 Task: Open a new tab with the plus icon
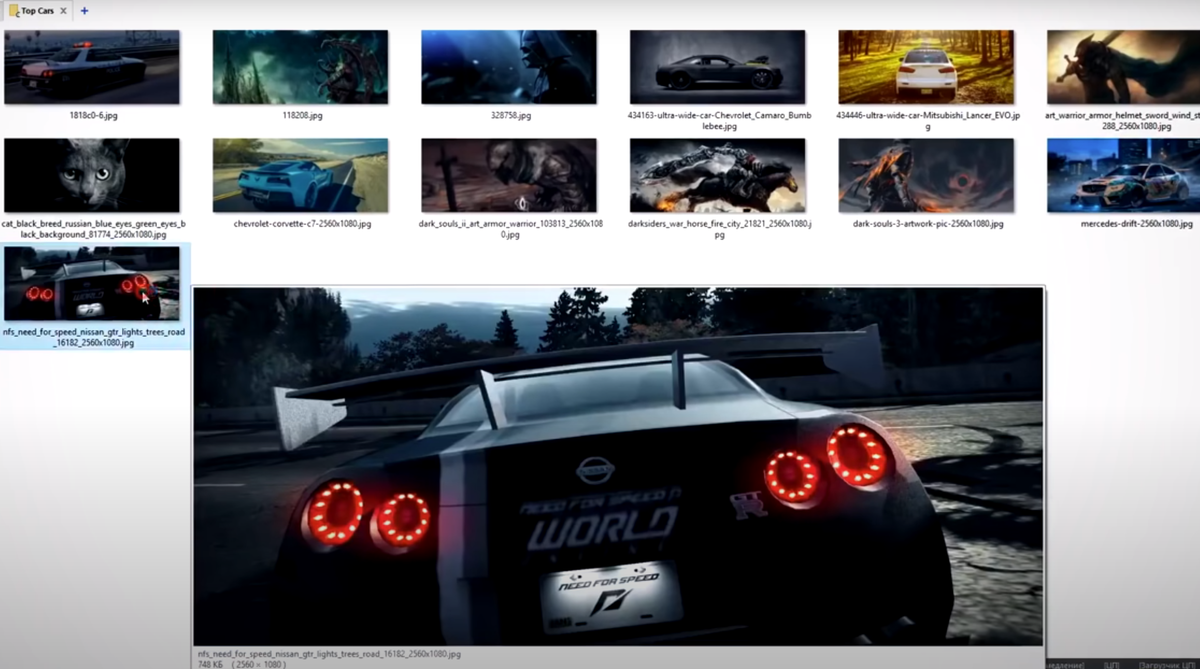click(x=84, y=11)
